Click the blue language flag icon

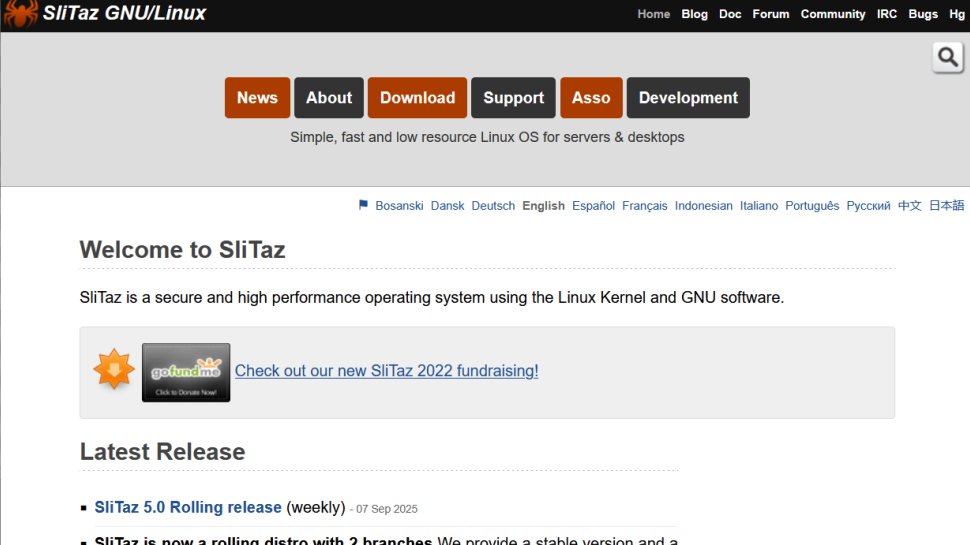pos(363,205)
